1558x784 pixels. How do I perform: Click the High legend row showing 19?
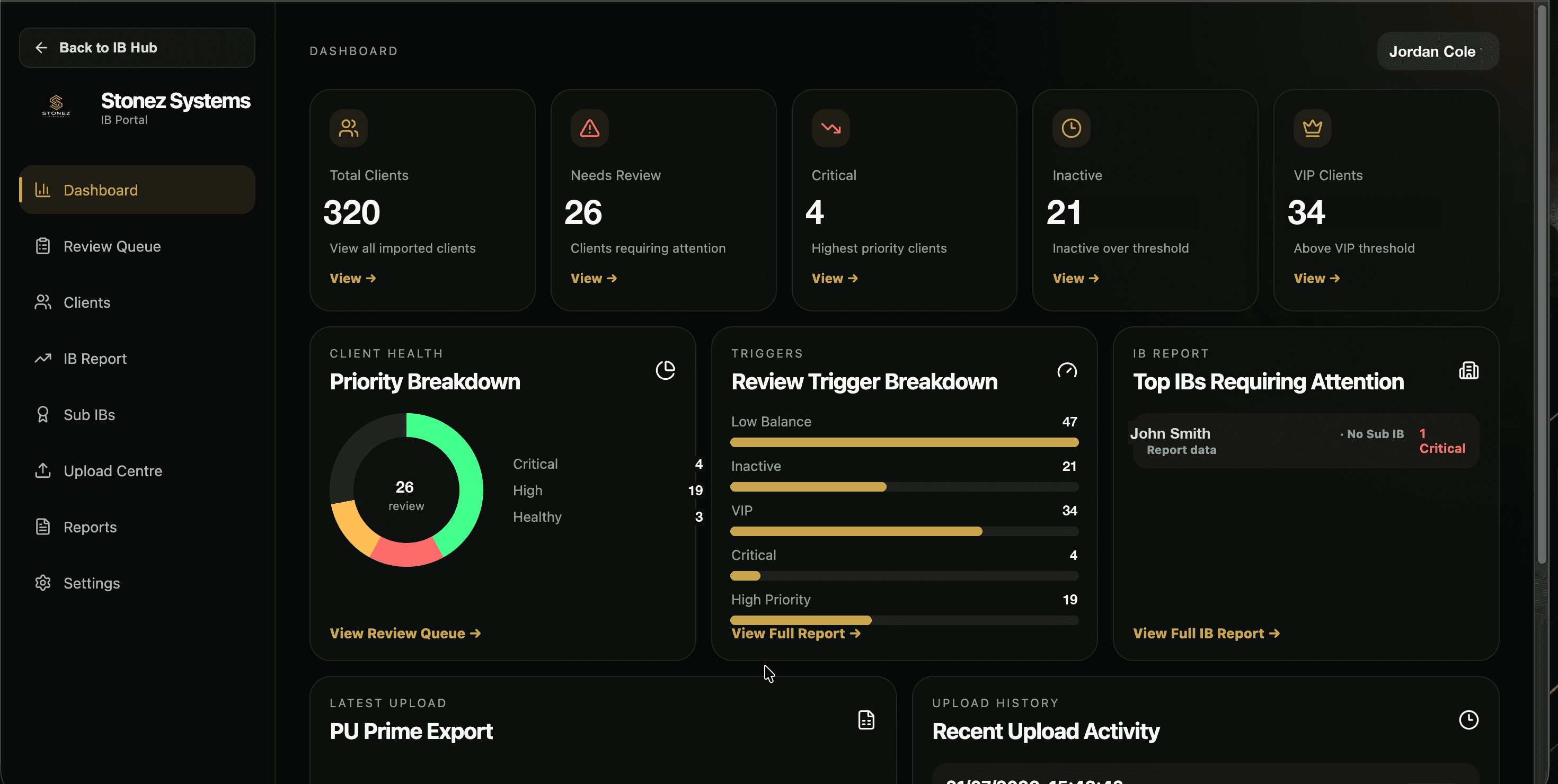[x=607, y=490]
